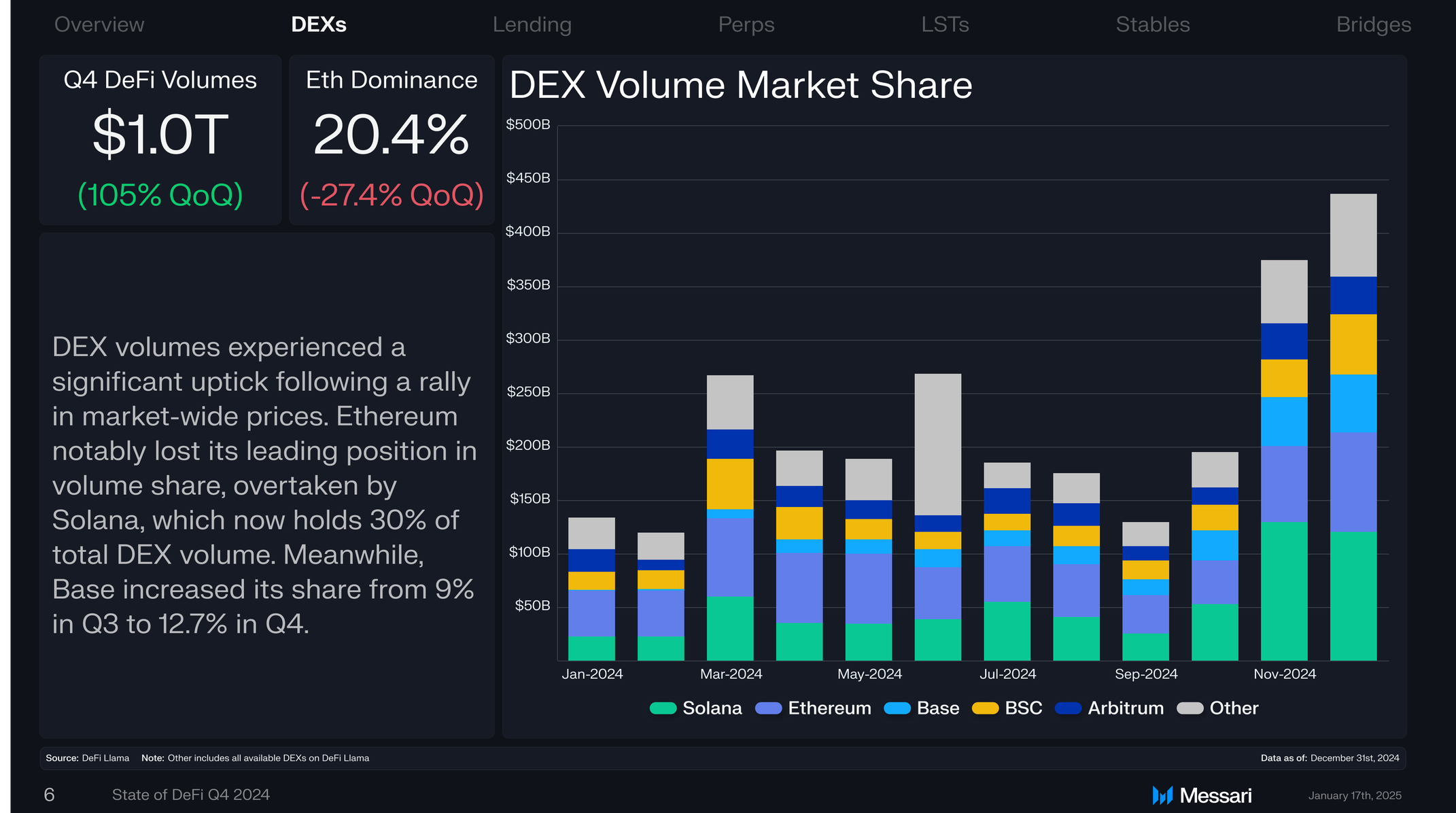The width and height of the screenshot is (1456, 813).
Task: Click the $400B axis label
Action: 528,232
